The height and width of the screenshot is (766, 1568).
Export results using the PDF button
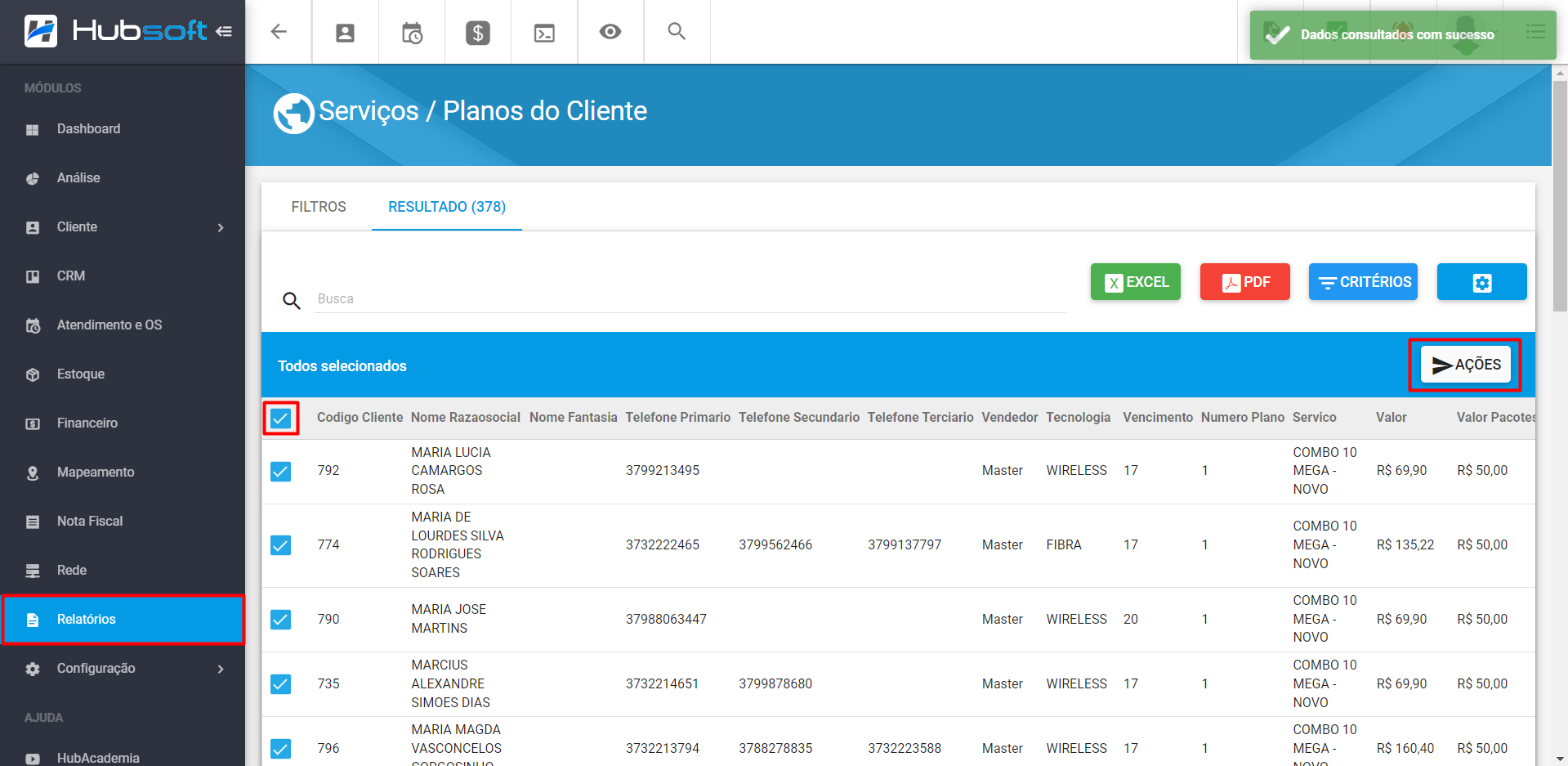(1244, 282)
